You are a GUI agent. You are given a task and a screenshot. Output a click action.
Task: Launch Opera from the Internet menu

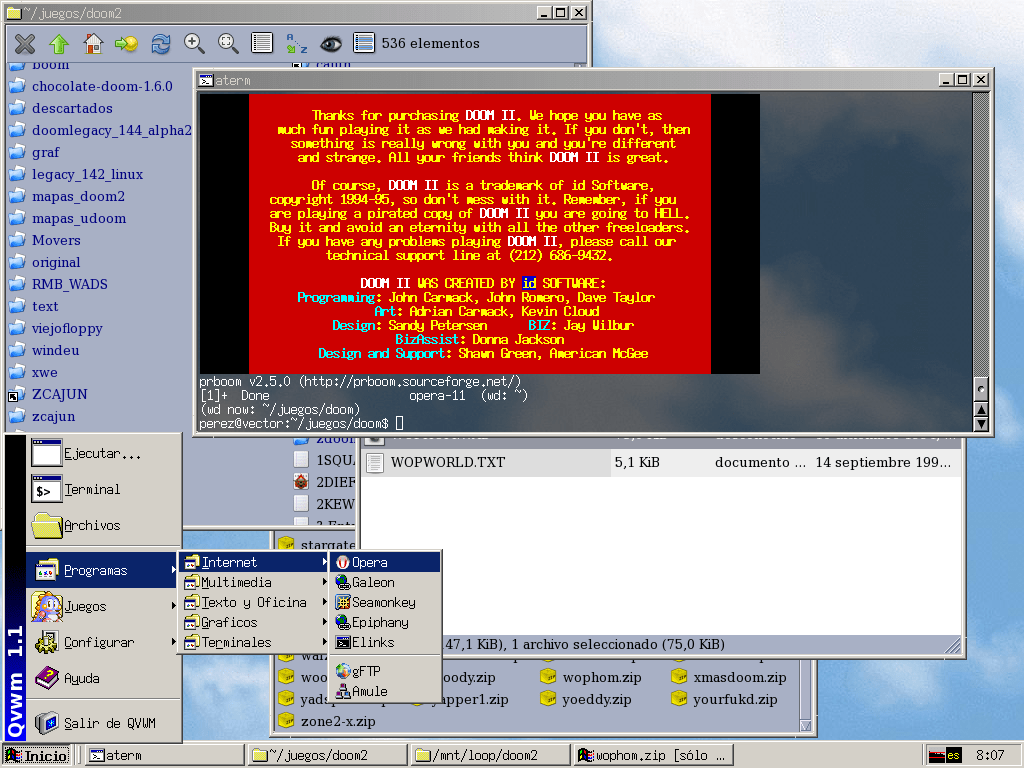tap(386, 562)
